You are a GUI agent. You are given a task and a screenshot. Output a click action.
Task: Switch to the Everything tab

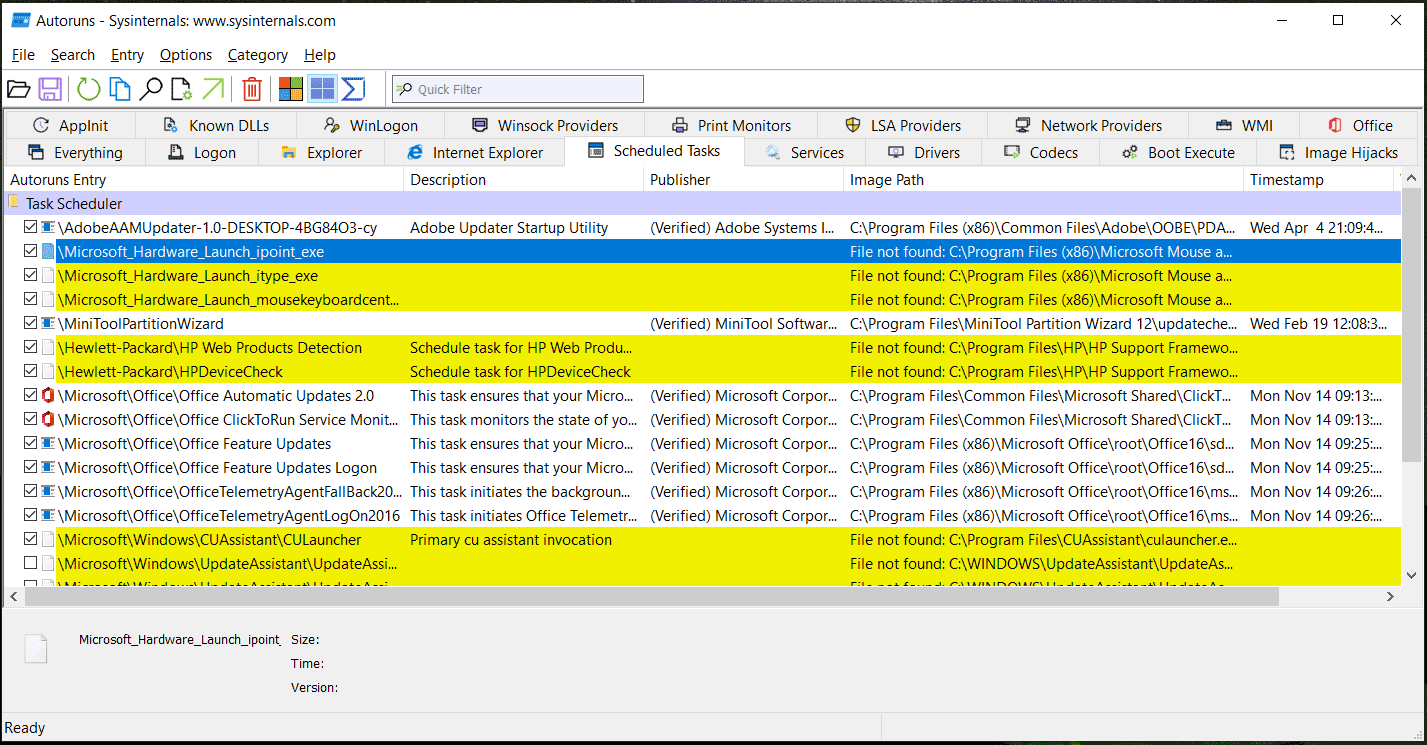pyautogui.click(x=75, y=153)
